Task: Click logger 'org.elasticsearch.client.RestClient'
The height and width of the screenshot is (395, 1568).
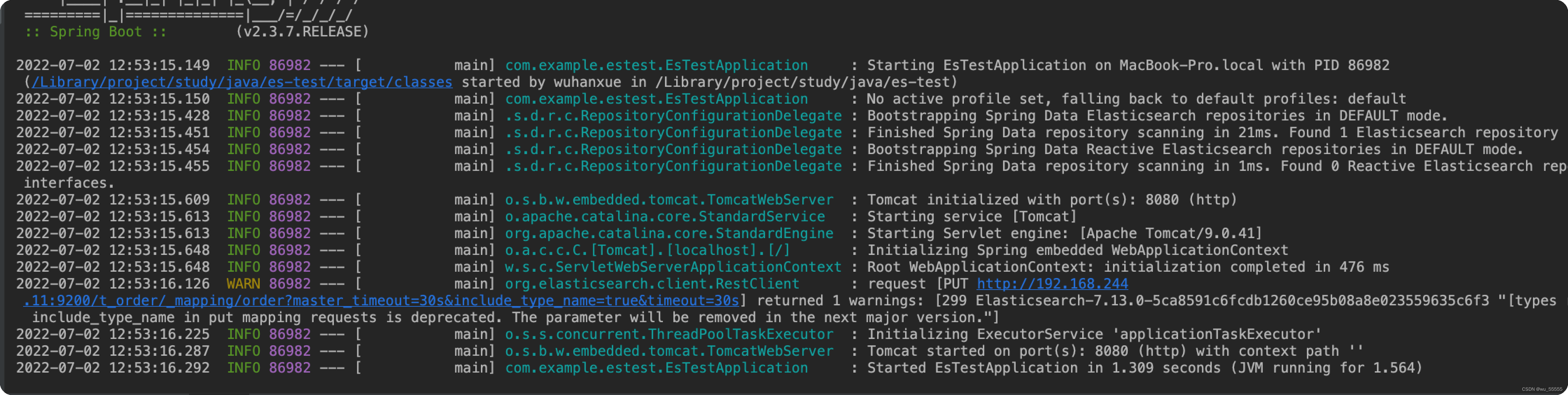Action: tap(652, 284)
